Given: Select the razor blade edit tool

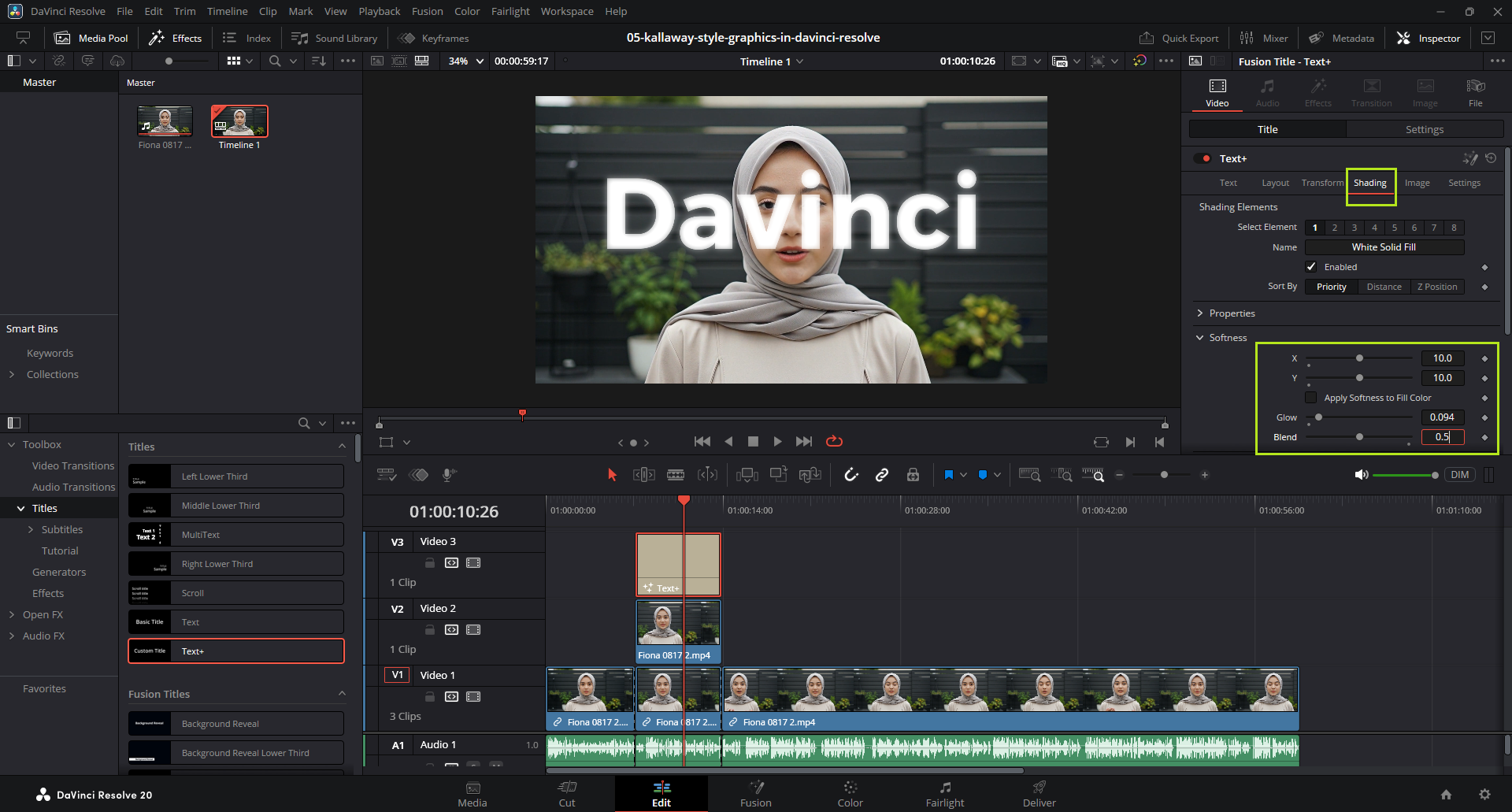Looking at the screenshot, I should (675, 475).
